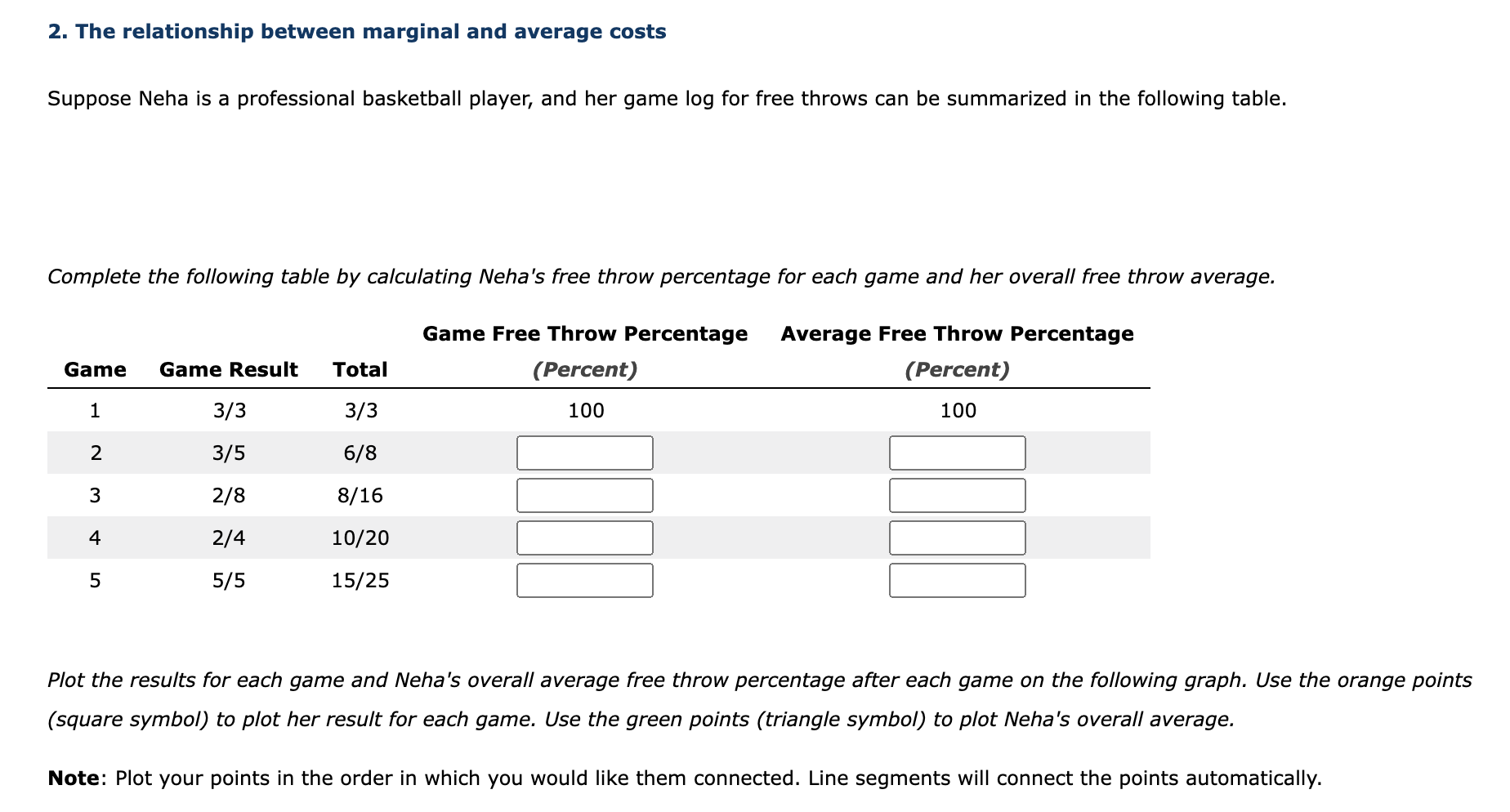Click the 100 value in Game 1 row
Image resolution: width=1510 pixels, height=812 pixels.
click(x=585, y=410)
